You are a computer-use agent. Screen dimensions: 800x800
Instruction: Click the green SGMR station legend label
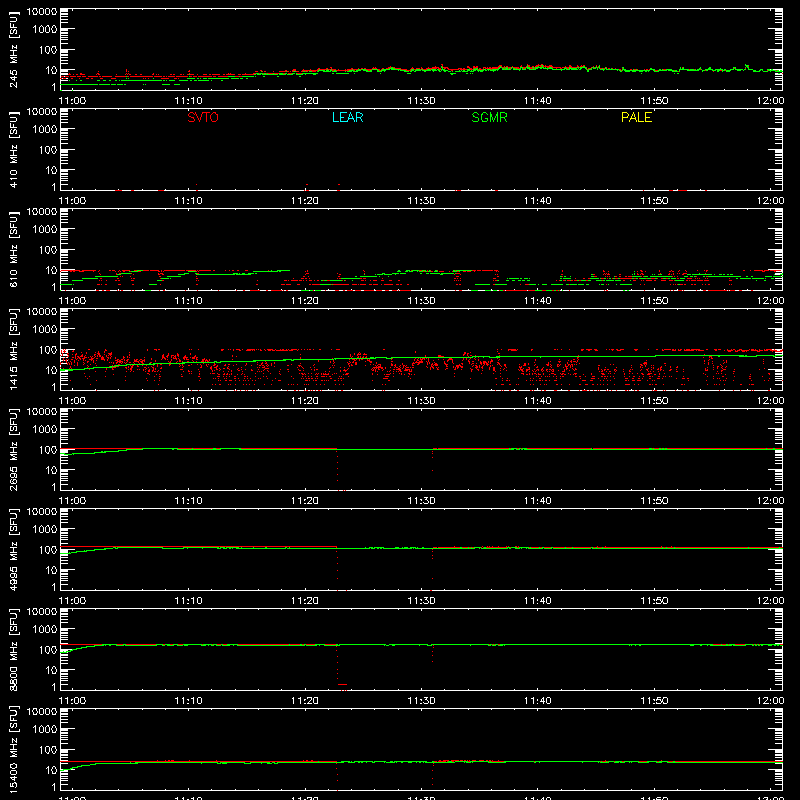489,117
